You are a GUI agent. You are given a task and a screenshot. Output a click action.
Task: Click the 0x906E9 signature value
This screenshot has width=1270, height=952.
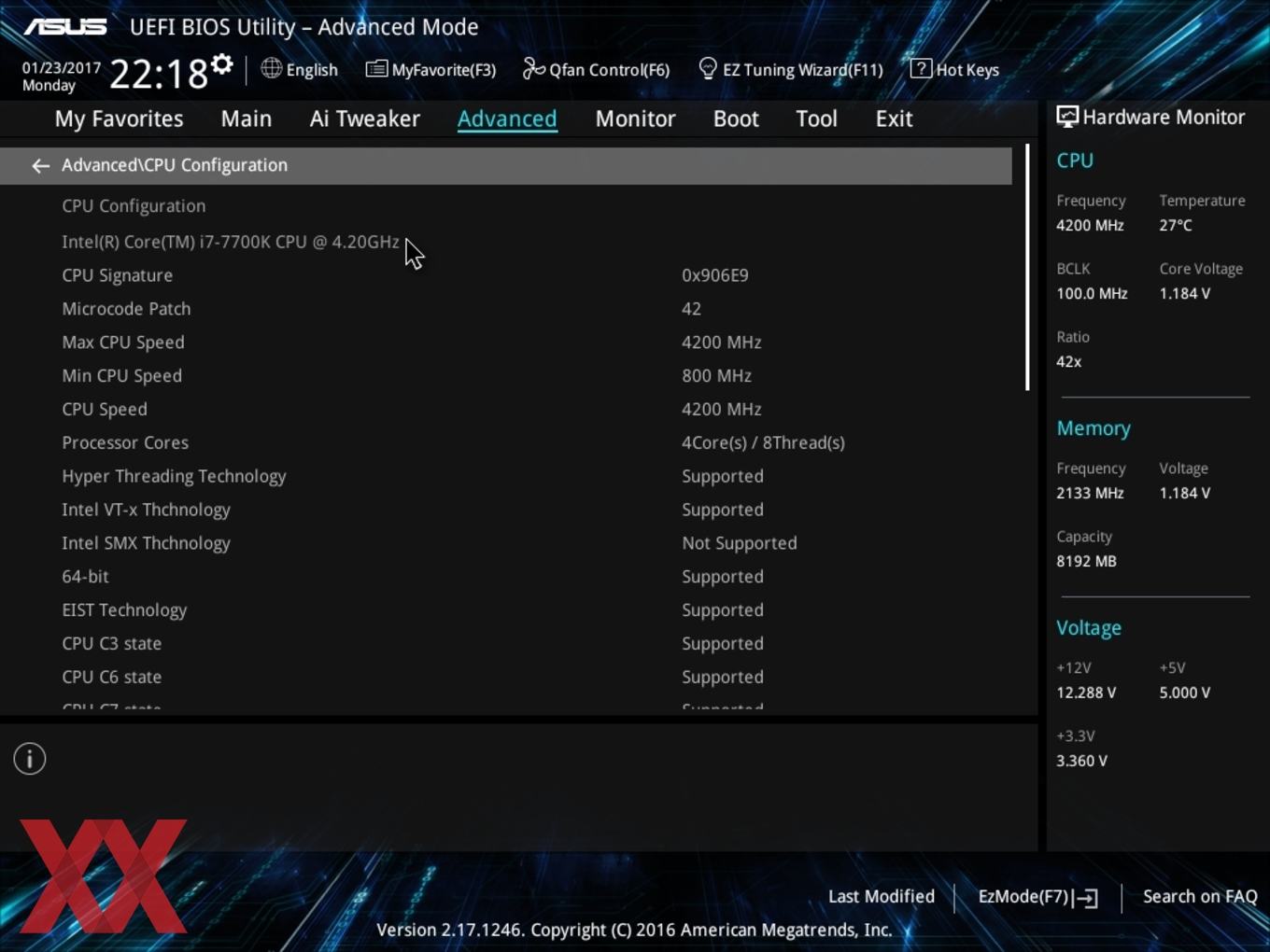click(715, 275)
